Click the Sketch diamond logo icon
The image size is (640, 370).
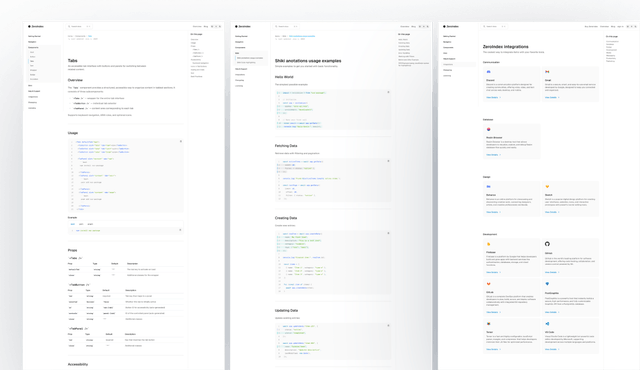tap(547, 186)
